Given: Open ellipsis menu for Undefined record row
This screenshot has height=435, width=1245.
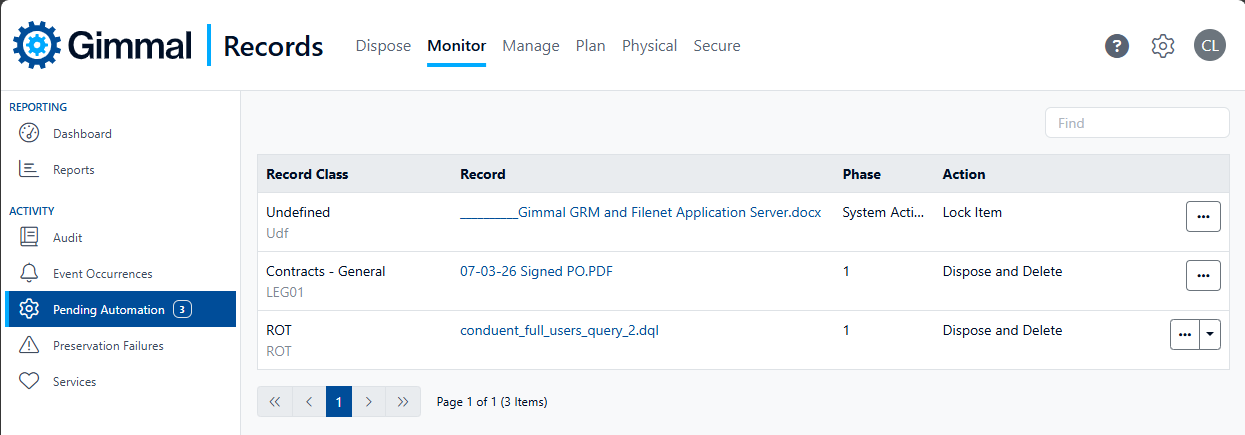Looking at the screenshot, I should click(x=1203, y=217).
